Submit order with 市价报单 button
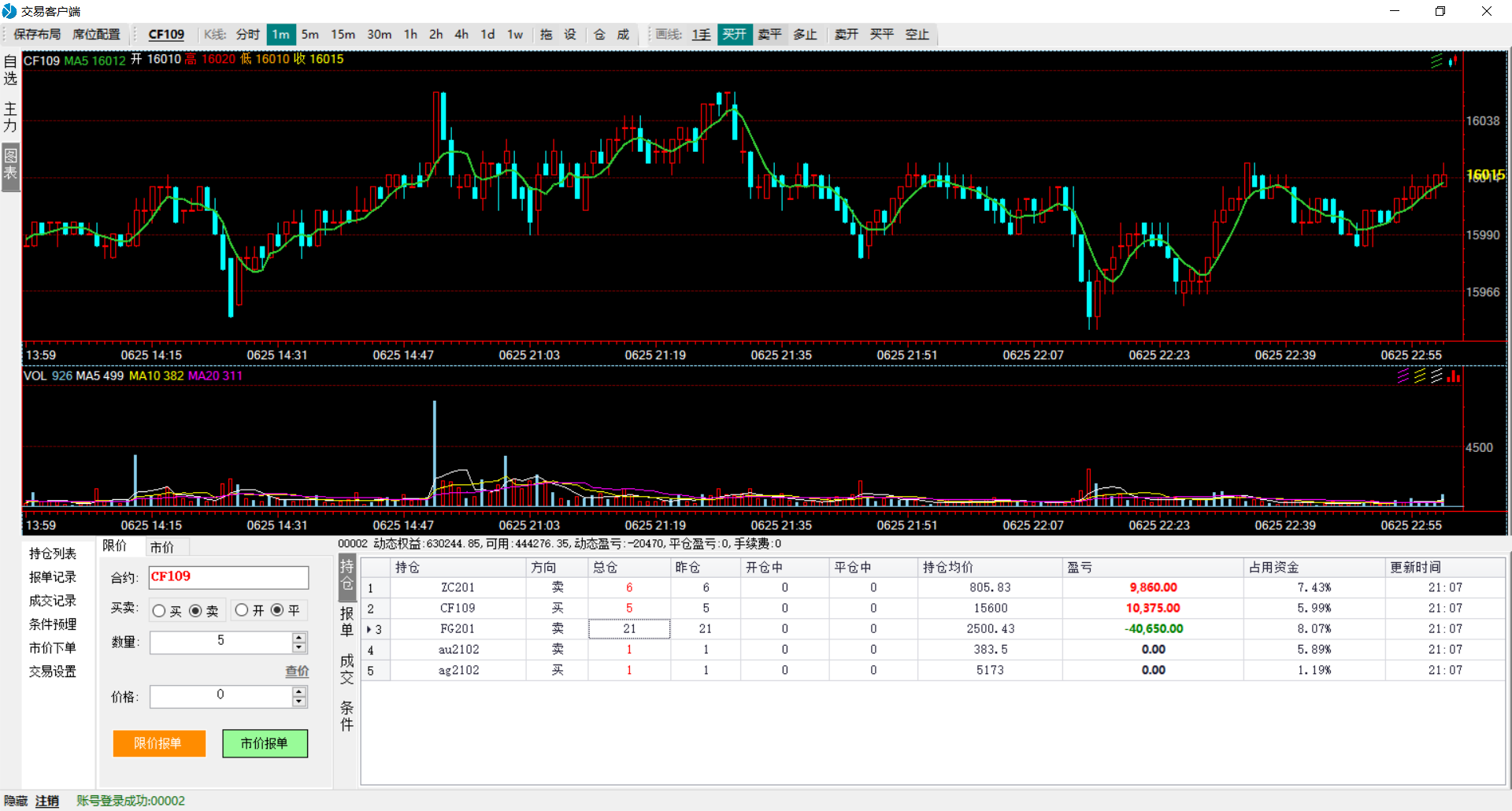This screenshot has height=811, width=1512. [x=265, y=743]
